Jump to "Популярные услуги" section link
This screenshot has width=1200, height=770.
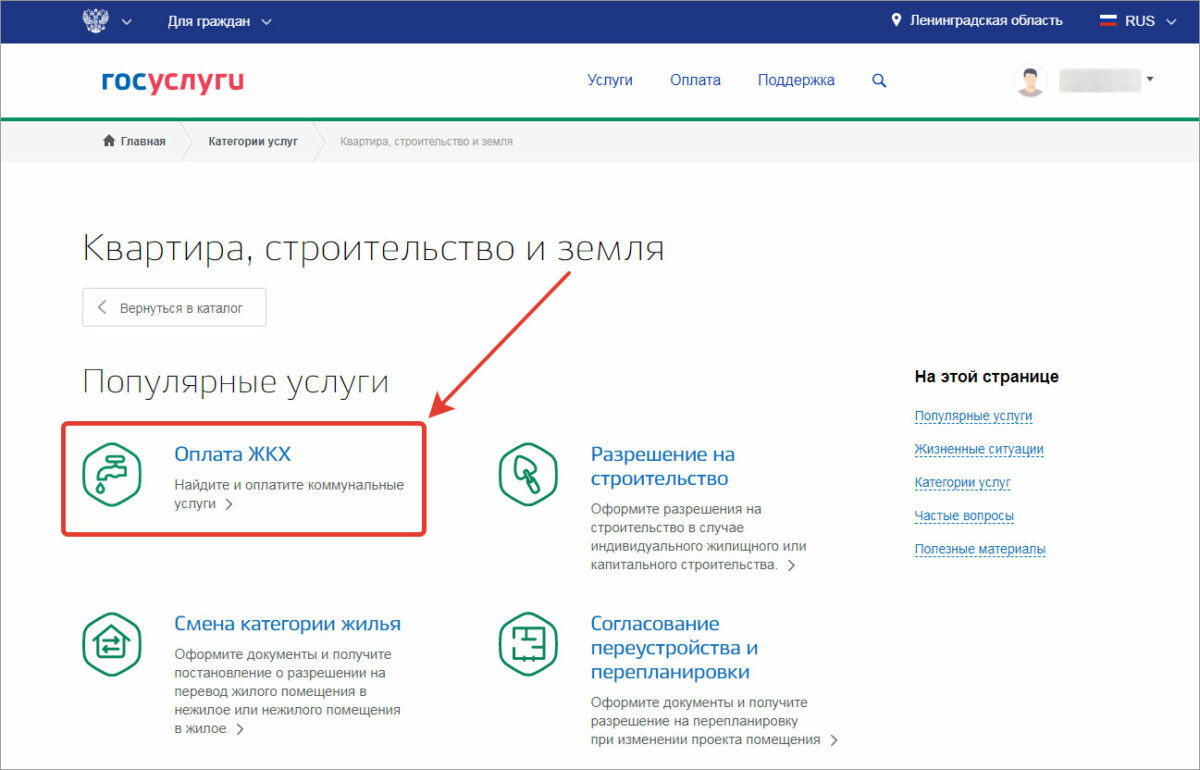pos(973,416)
